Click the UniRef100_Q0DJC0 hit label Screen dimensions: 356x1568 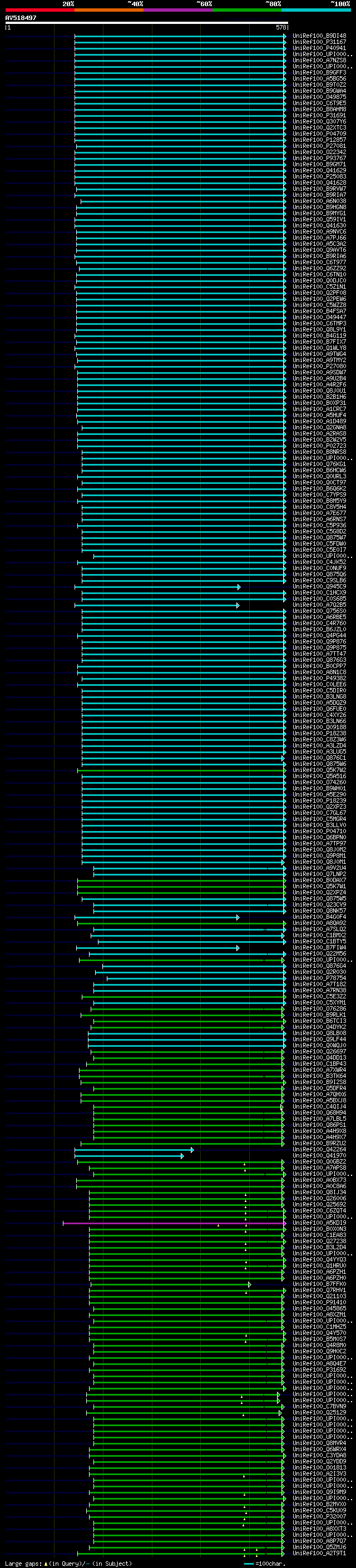[319, 280]
